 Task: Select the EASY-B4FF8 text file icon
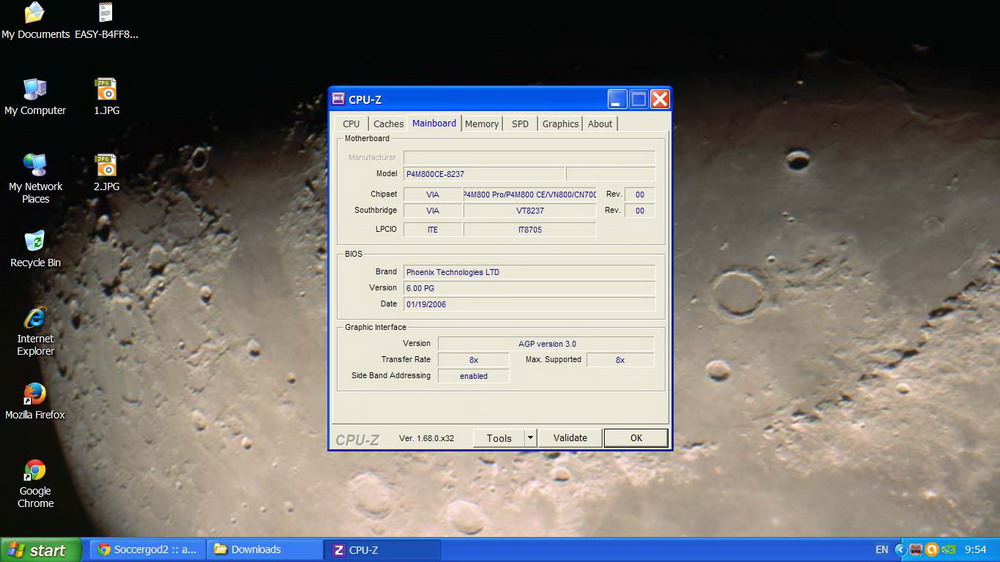[106, 15]
